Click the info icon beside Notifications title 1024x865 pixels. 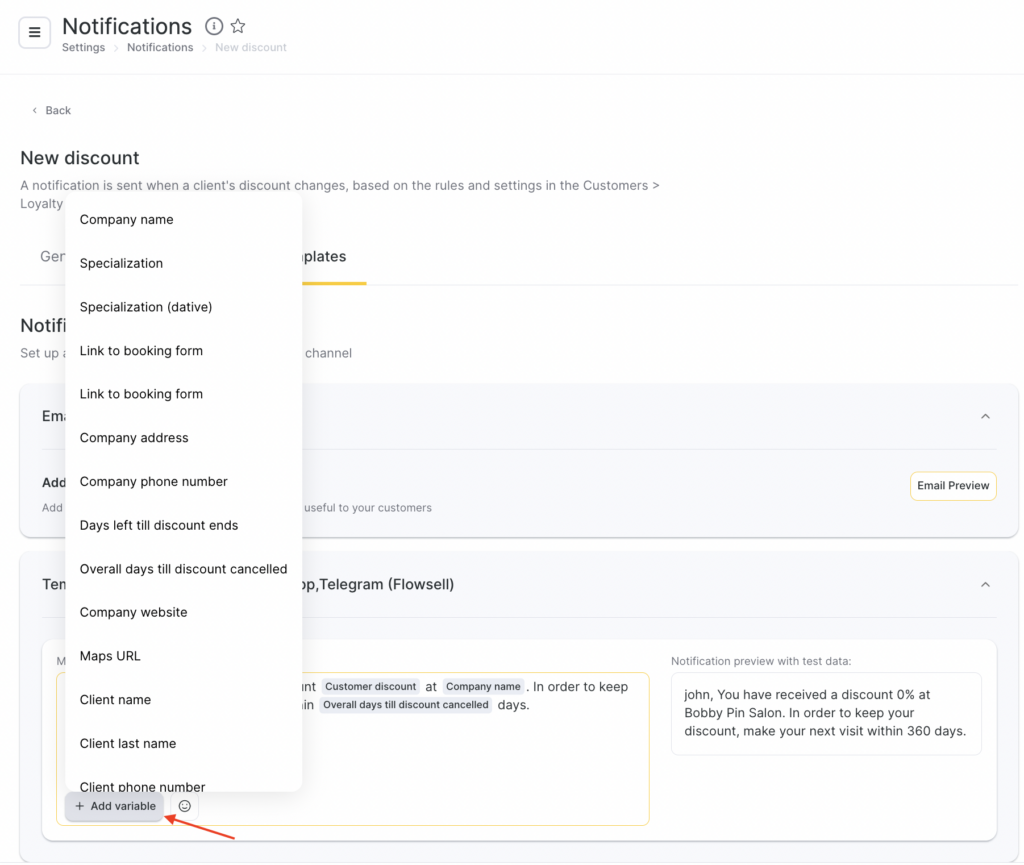(214, 26)
